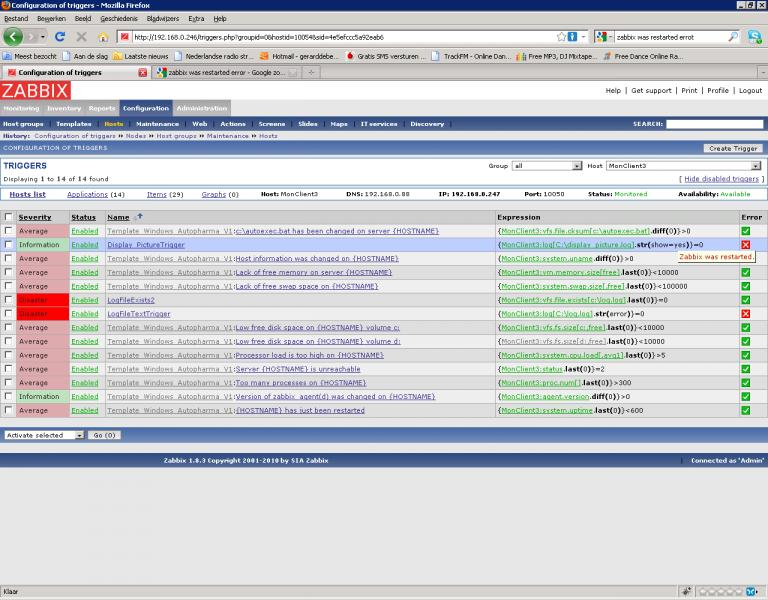Check the box for Display_PictureTrigger row
Image resolution: width=768 pixels, height=600 pixels.
pyautogui.click(x=9, y=245)
